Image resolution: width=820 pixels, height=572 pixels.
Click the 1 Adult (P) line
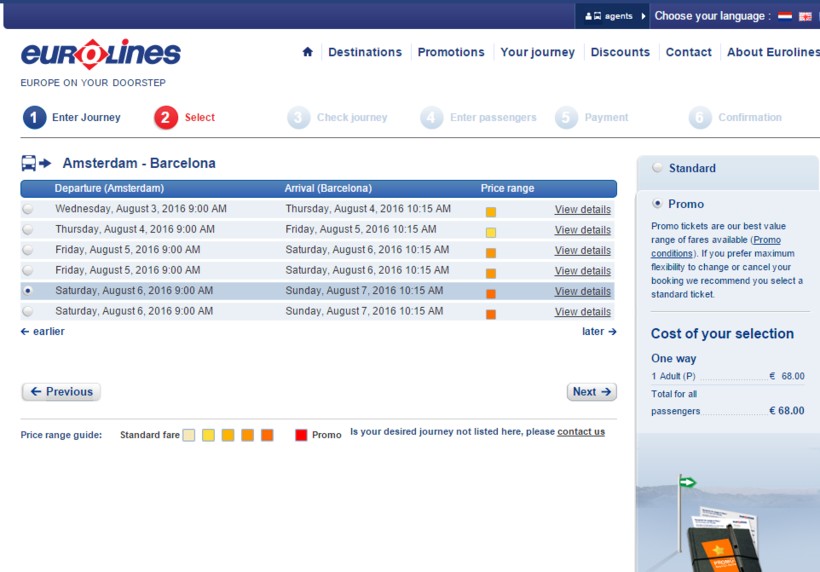pyautogui.click(x=727, y=376)
